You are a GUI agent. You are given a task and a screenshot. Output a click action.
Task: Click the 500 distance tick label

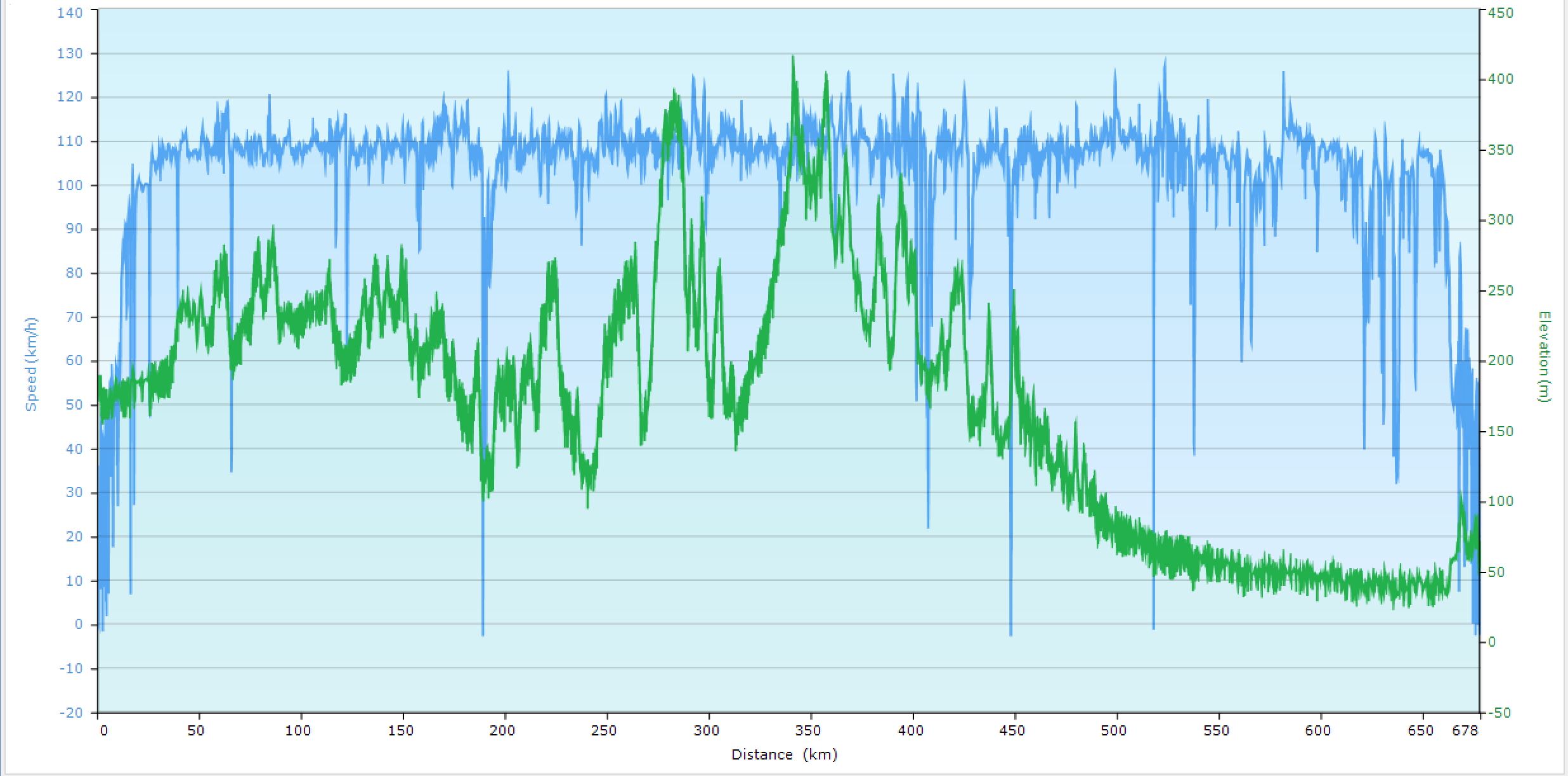coord(1114,730)
